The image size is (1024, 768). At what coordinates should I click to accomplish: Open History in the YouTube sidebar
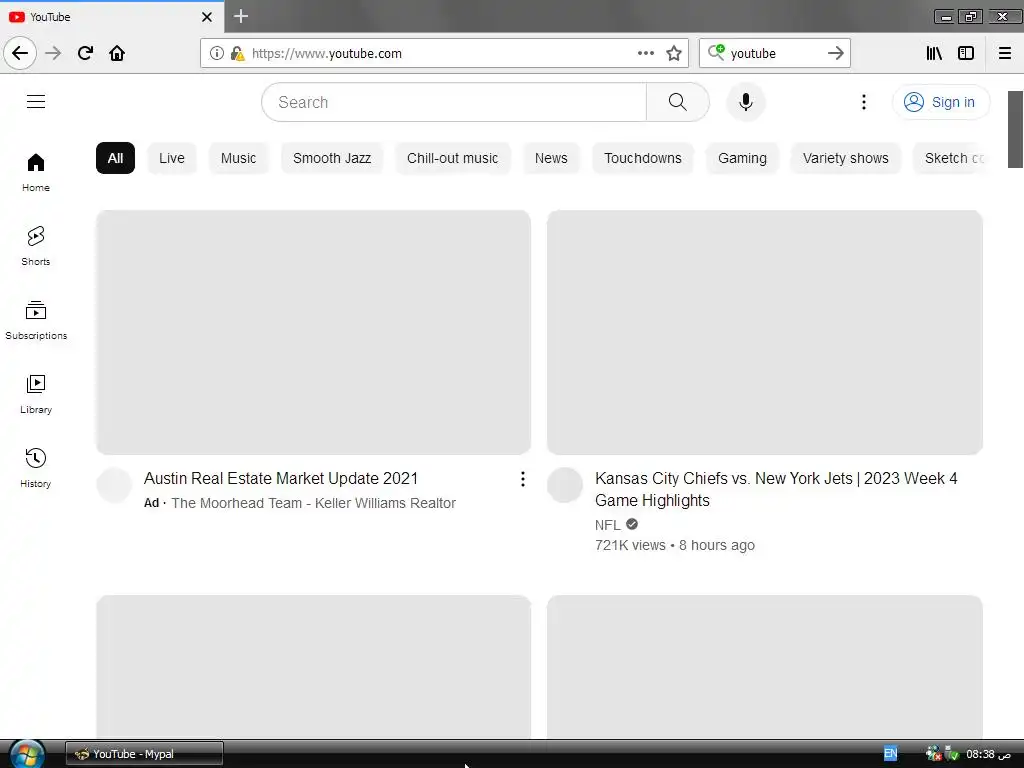click(x=36, y=468)
